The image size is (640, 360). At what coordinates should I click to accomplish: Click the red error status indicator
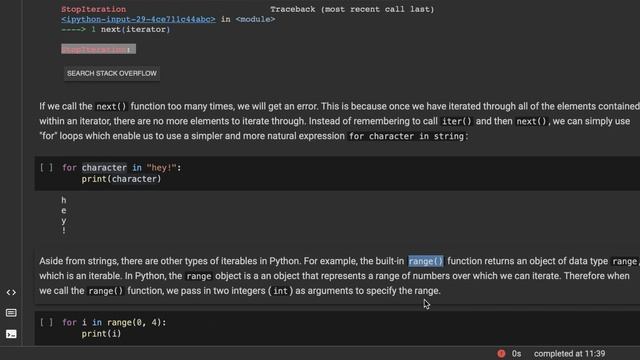[501, 353]
